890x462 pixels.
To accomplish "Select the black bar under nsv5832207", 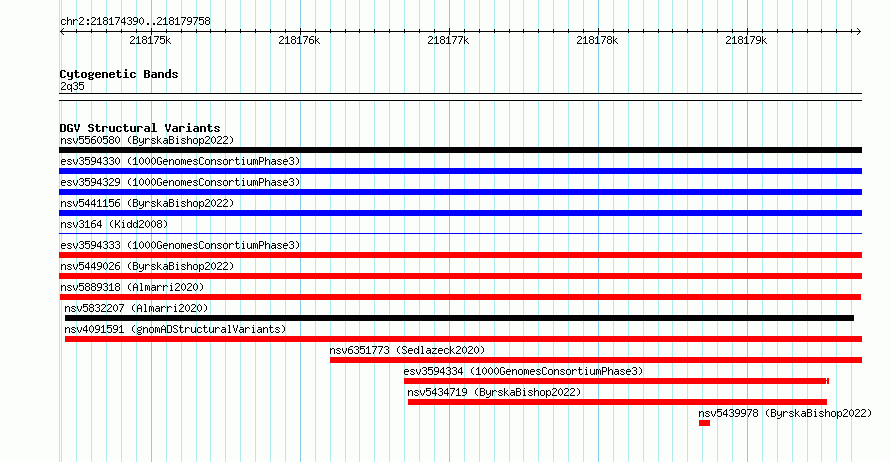I will [459, 318].
